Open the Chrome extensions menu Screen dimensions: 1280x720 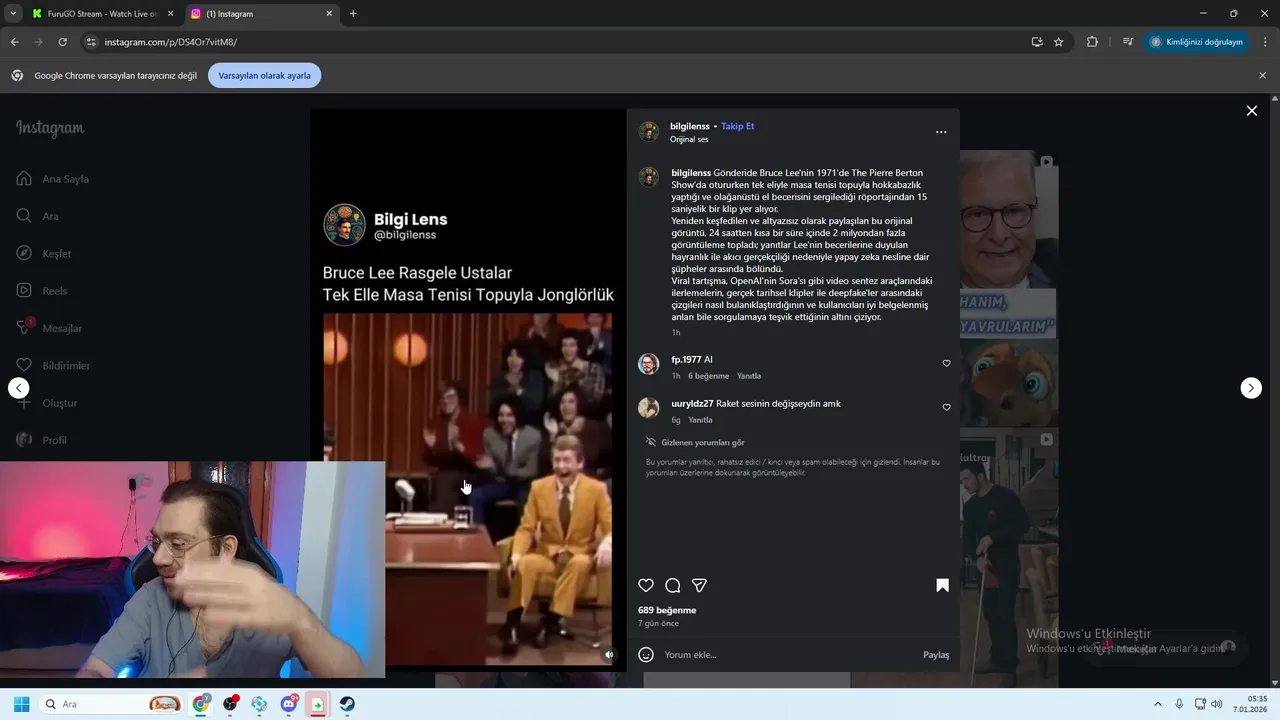coord(1092,42)
